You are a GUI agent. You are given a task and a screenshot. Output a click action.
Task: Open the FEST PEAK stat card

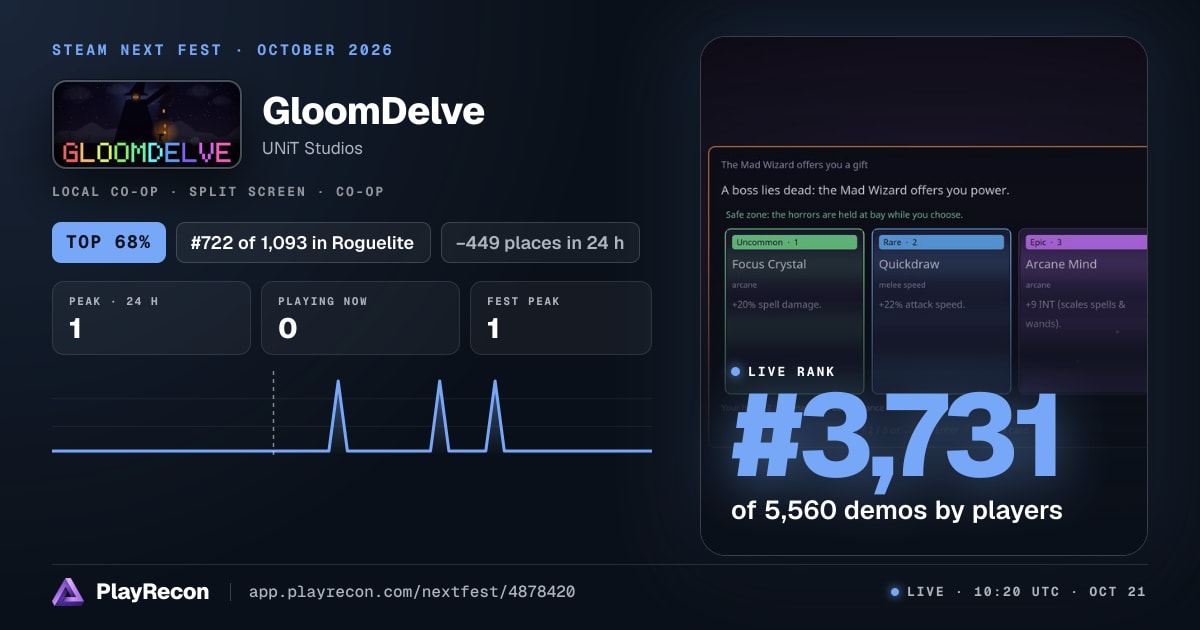tap(561, 318)
